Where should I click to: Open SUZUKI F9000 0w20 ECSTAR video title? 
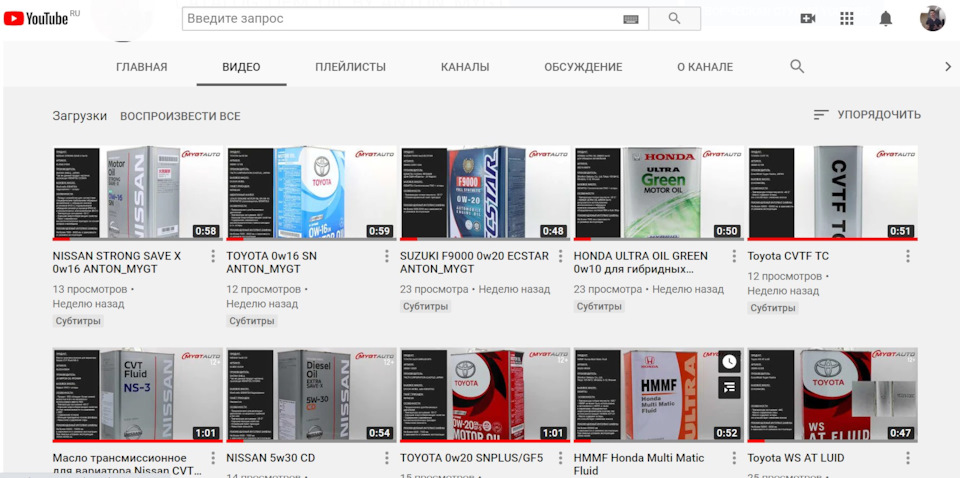point(474,263)
